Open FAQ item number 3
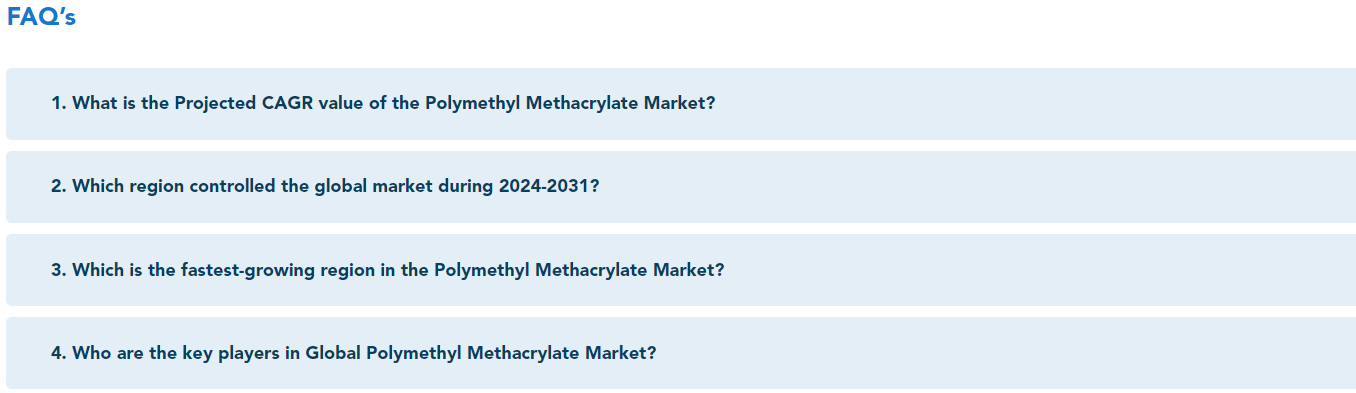The image size is (1356, 393). point(680,270)
